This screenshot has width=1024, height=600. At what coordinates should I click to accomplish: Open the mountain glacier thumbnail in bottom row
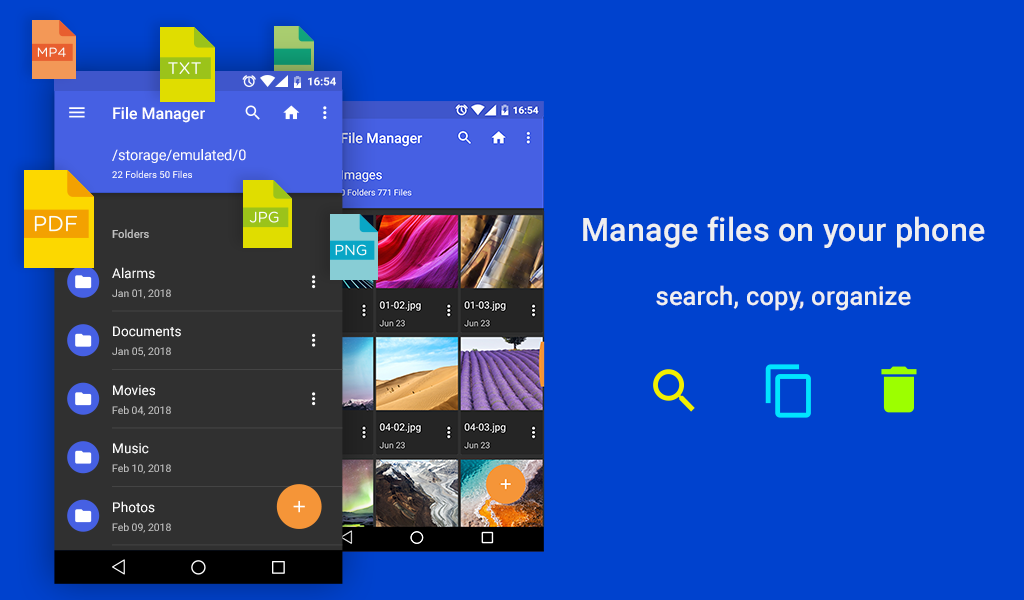tap(417, 493)
